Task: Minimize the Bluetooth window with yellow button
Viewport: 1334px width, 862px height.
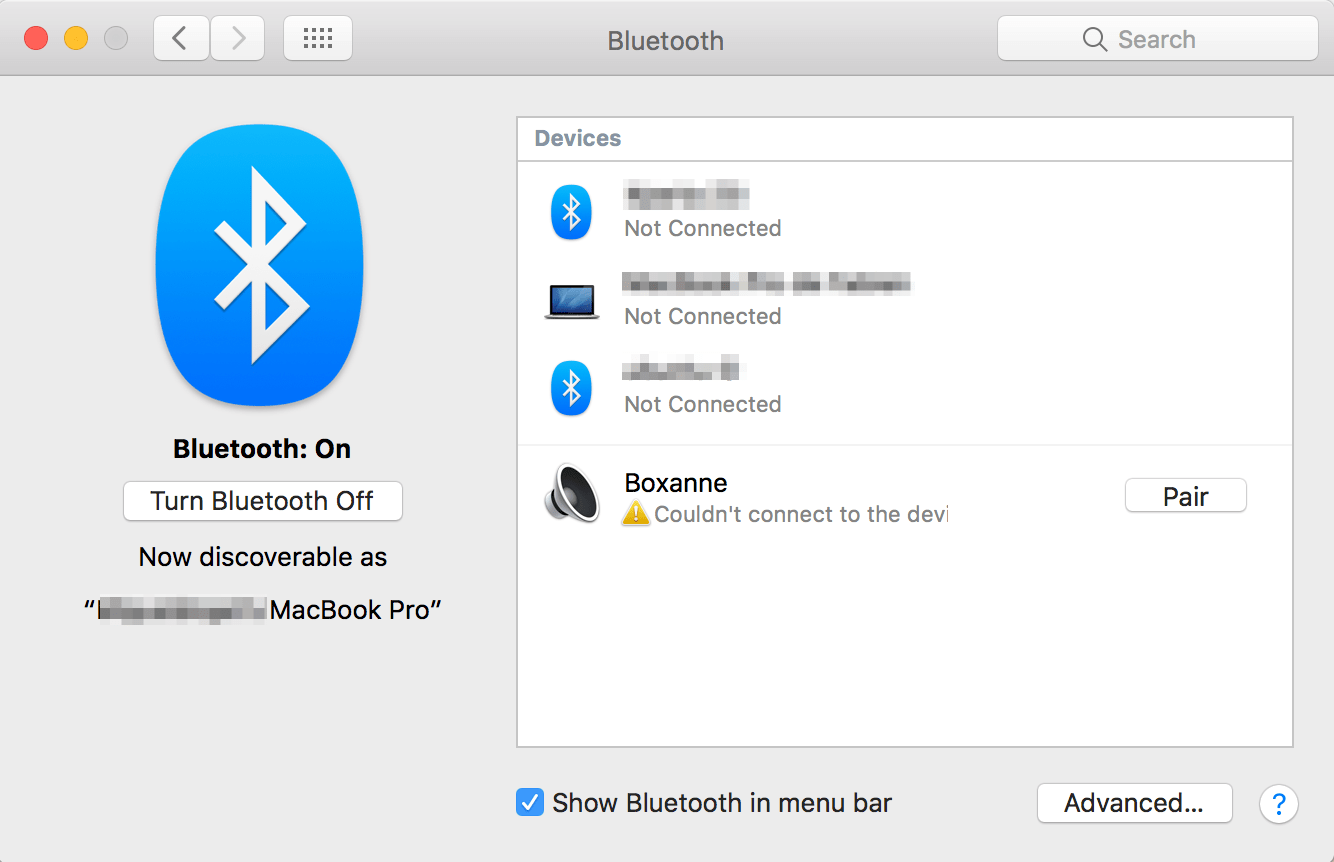Action: (76, 39)
